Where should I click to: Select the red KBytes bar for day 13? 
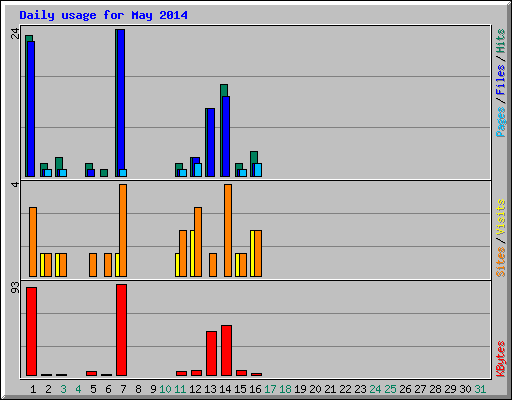point(211,353)
